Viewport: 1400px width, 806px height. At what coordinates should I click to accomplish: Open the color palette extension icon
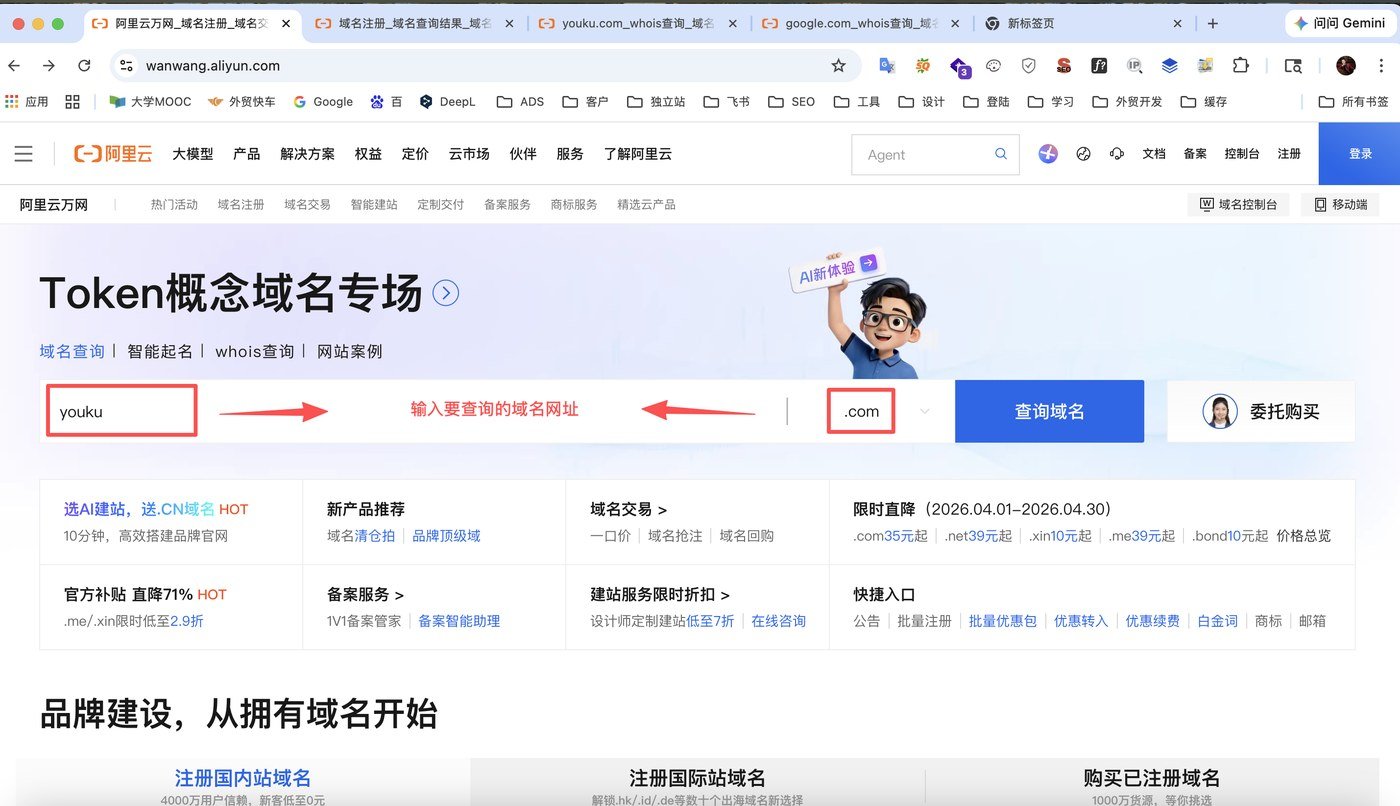994,66
